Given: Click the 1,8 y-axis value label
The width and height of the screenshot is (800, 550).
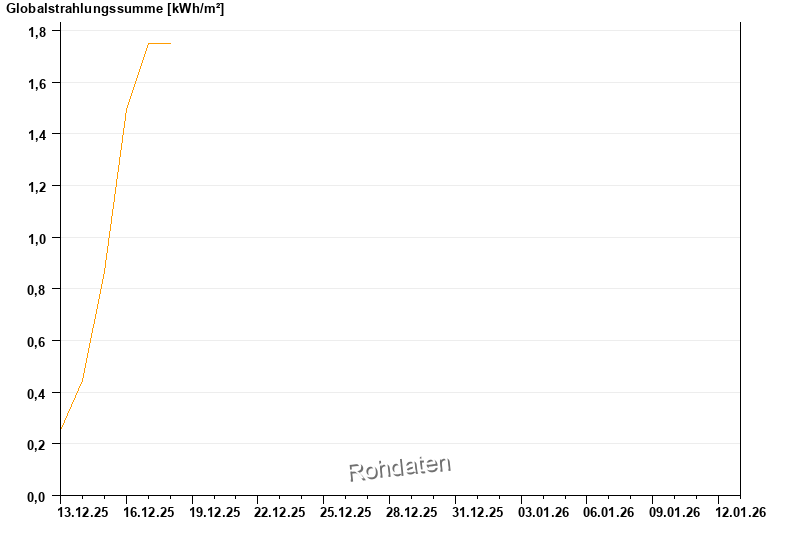Looking at the screenshot, I should coord(37,32).
